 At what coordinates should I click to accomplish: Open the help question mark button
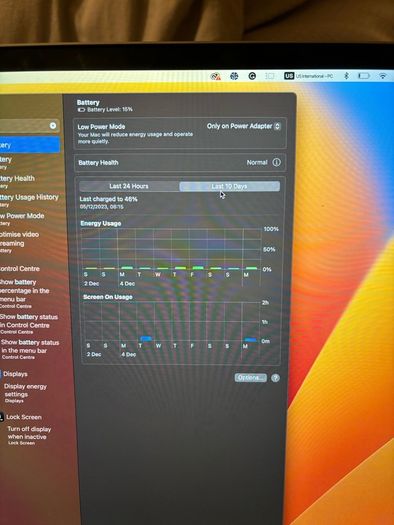(275, 378)
